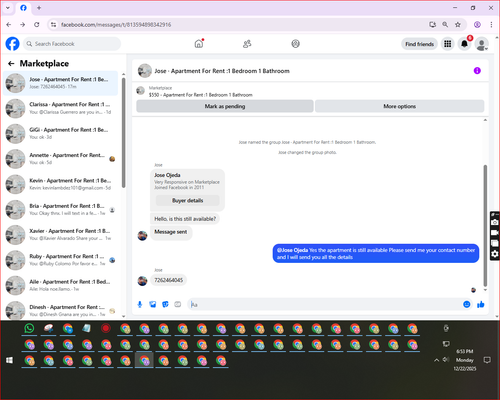The image size is (500, 400).
Task: Click the @Jose Ojeda mention link
Action: point(292,250)
